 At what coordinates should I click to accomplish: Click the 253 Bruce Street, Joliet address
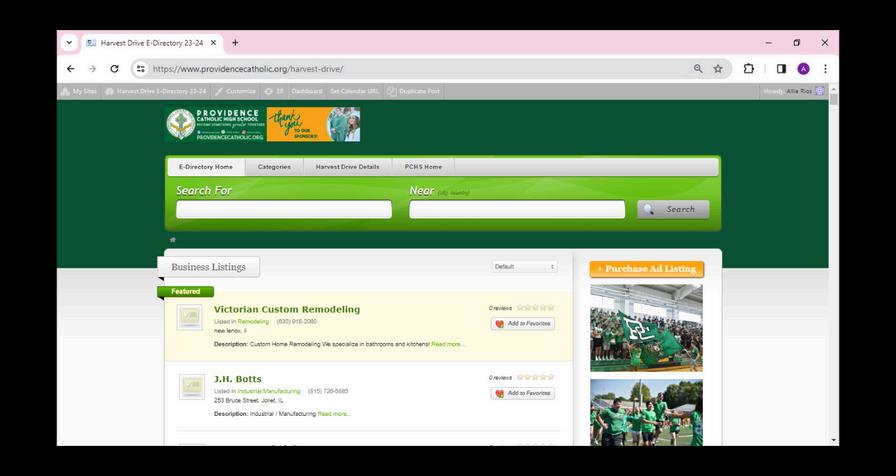[249, 401]
